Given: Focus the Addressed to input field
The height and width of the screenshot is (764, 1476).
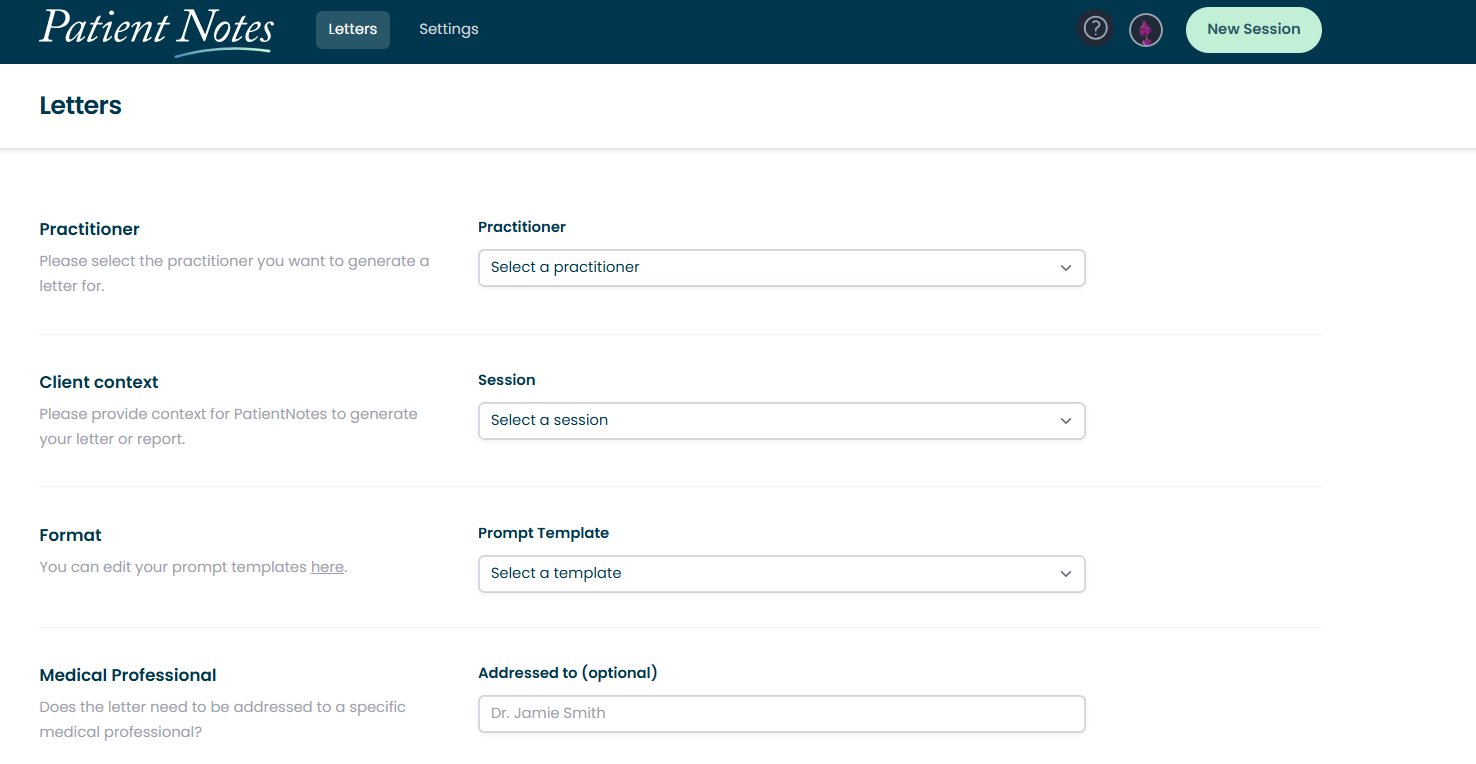Looking at the screenshot, I should point(781,714).
